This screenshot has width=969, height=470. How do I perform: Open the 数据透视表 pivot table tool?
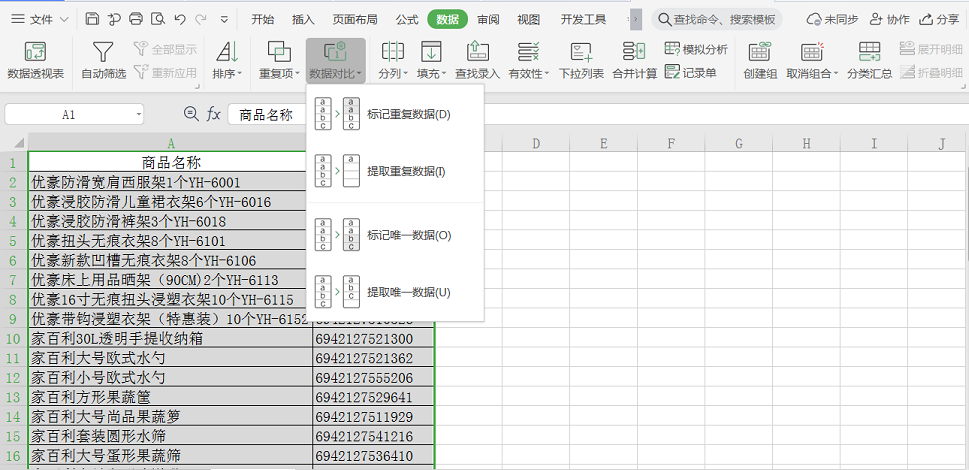coord(35,61)
